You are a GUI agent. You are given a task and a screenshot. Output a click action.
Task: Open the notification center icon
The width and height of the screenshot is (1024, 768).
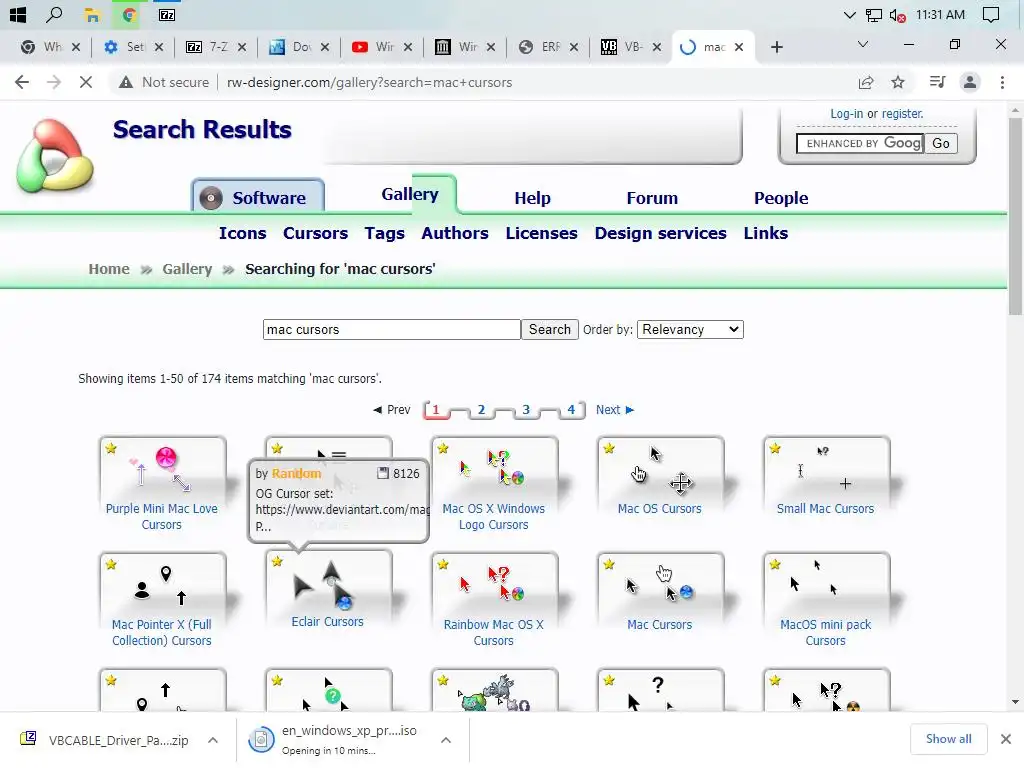[991, 15]
